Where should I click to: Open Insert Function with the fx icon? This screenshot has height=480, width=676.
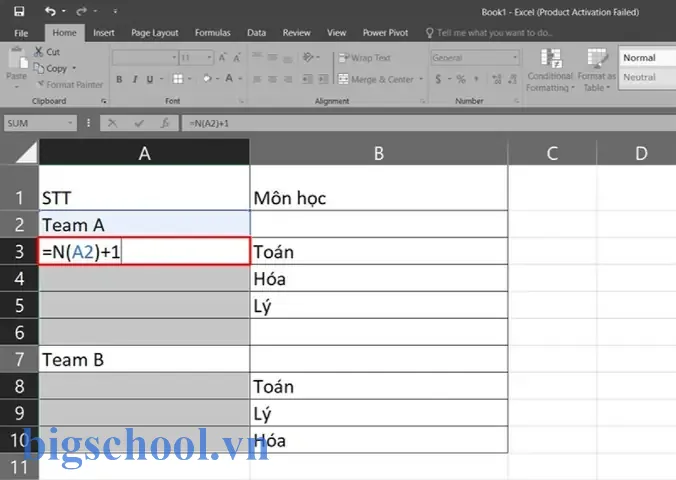click(x=165, y=123)
